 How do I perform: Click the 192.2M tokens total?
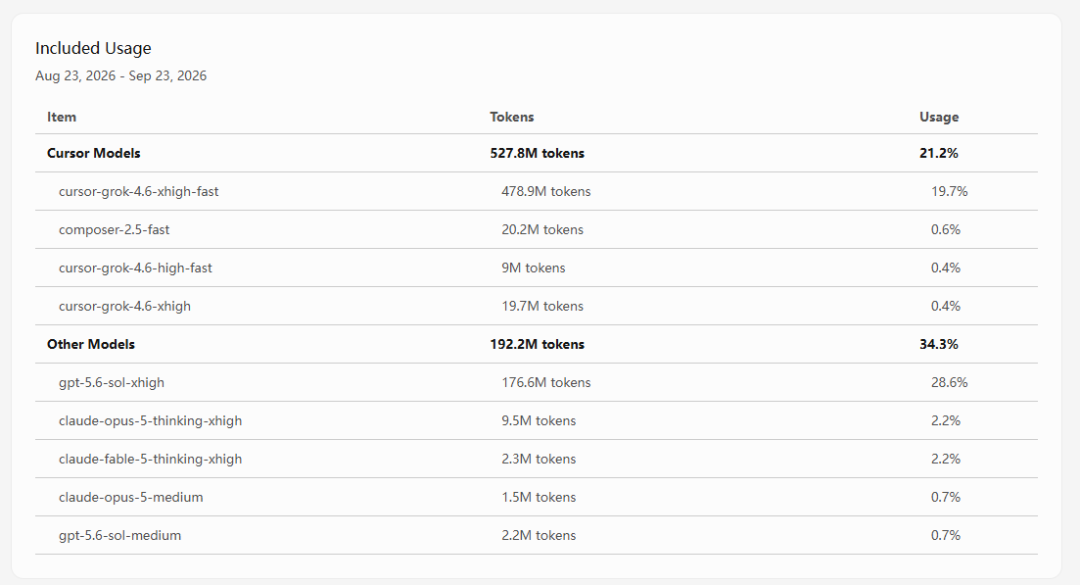tap(537, 345)
